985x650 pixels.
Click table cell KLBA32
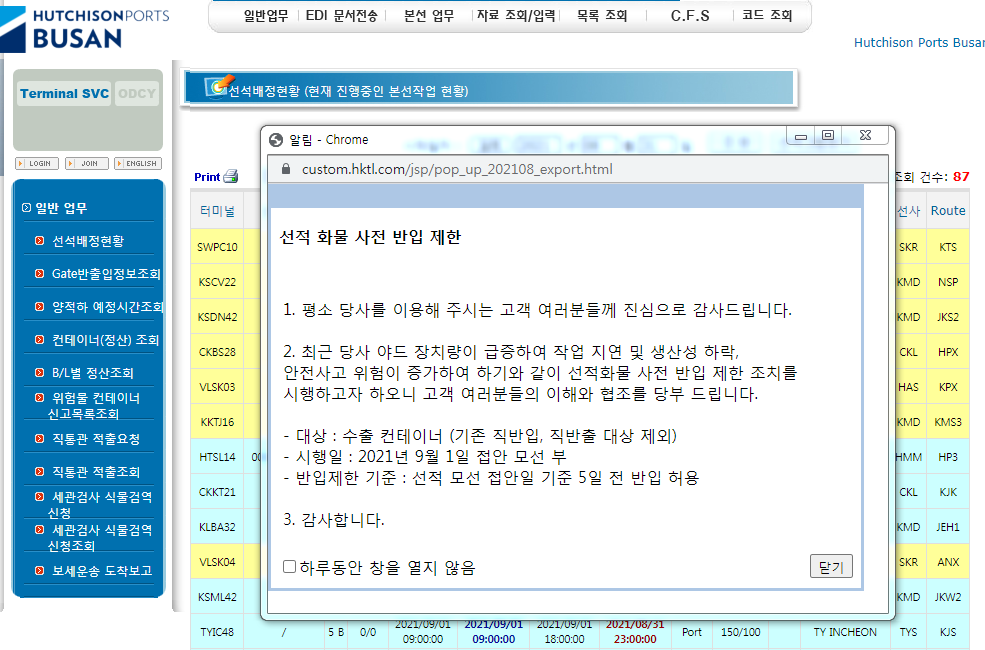click(217, 527)
